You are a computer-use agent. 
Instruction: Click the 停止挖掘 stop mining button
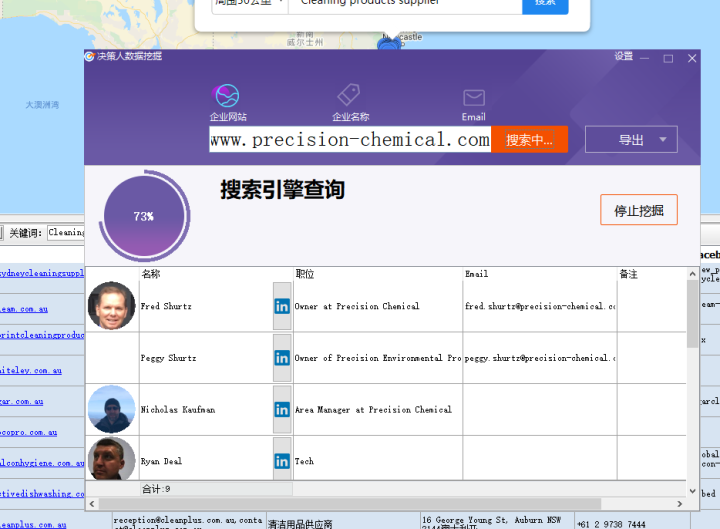pos(639,210)
